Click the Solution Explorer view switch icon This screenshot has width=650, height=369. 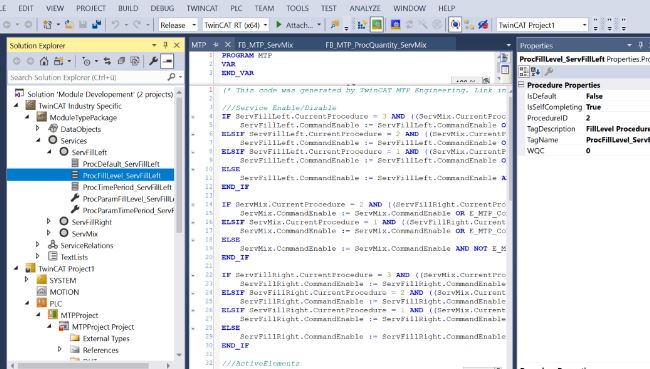[x=58, y=61]
